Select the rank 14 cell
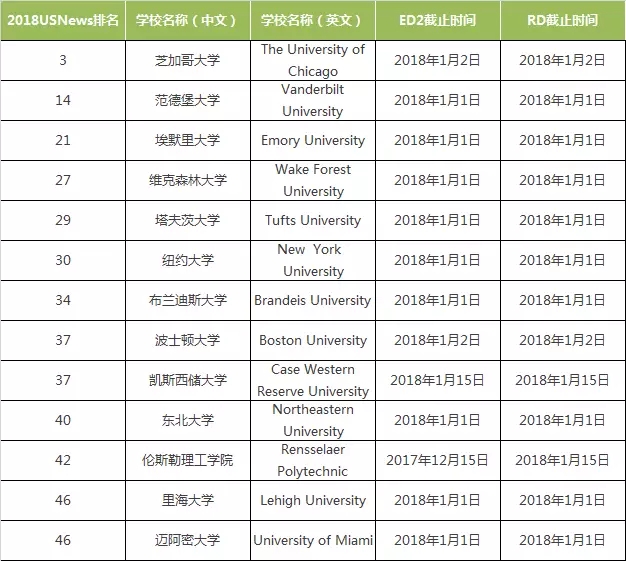Viewport: 626px width, 561px height. pyautogui.click(x=63, y=100)
